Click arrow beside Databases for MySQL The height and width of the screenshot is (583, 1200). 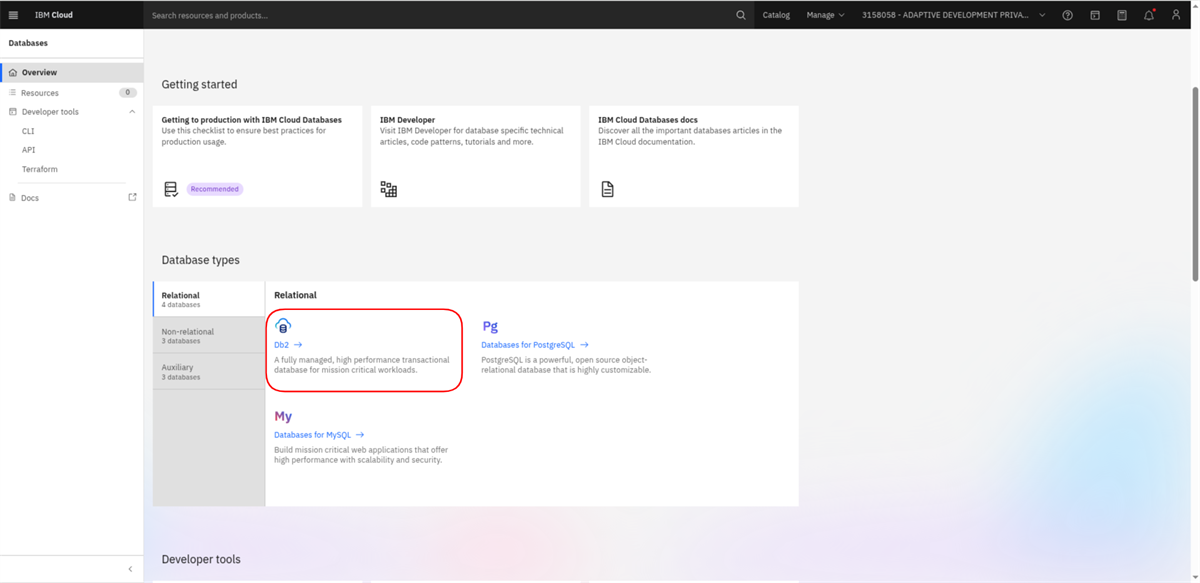(360, 435)
